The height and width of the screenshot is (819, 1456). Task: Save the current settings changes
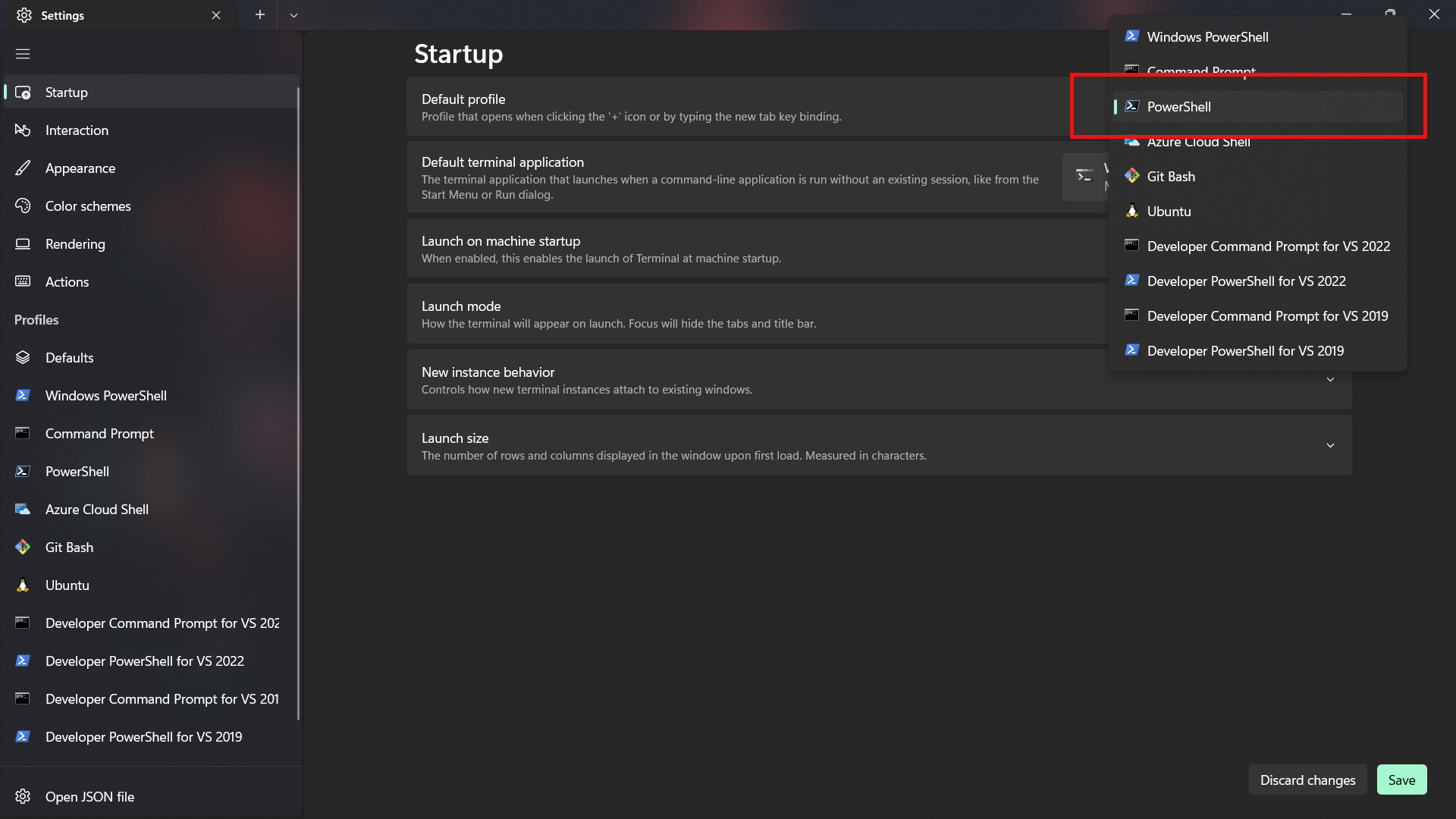coord(1401,779)
